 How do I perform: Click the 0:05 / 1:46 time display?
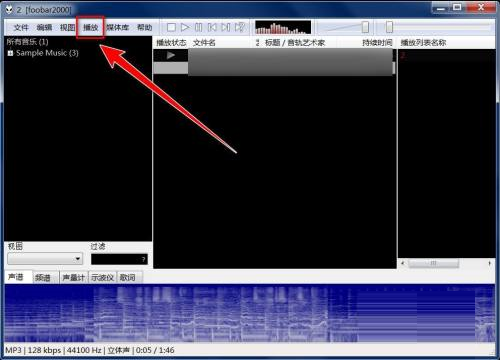pos(155,350)
